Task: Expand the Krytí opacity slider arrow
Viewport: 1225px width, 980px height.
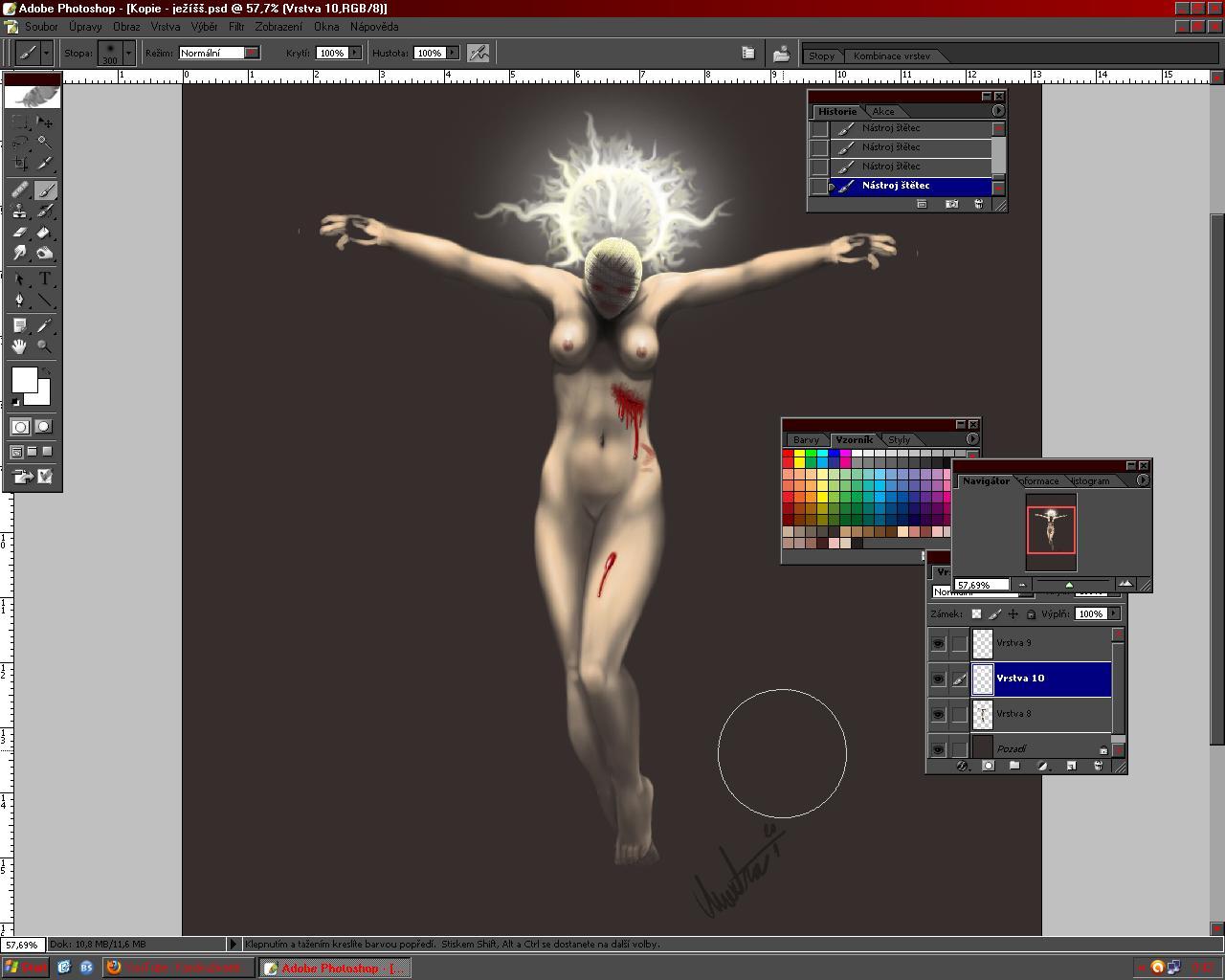Action: point(355,54)
